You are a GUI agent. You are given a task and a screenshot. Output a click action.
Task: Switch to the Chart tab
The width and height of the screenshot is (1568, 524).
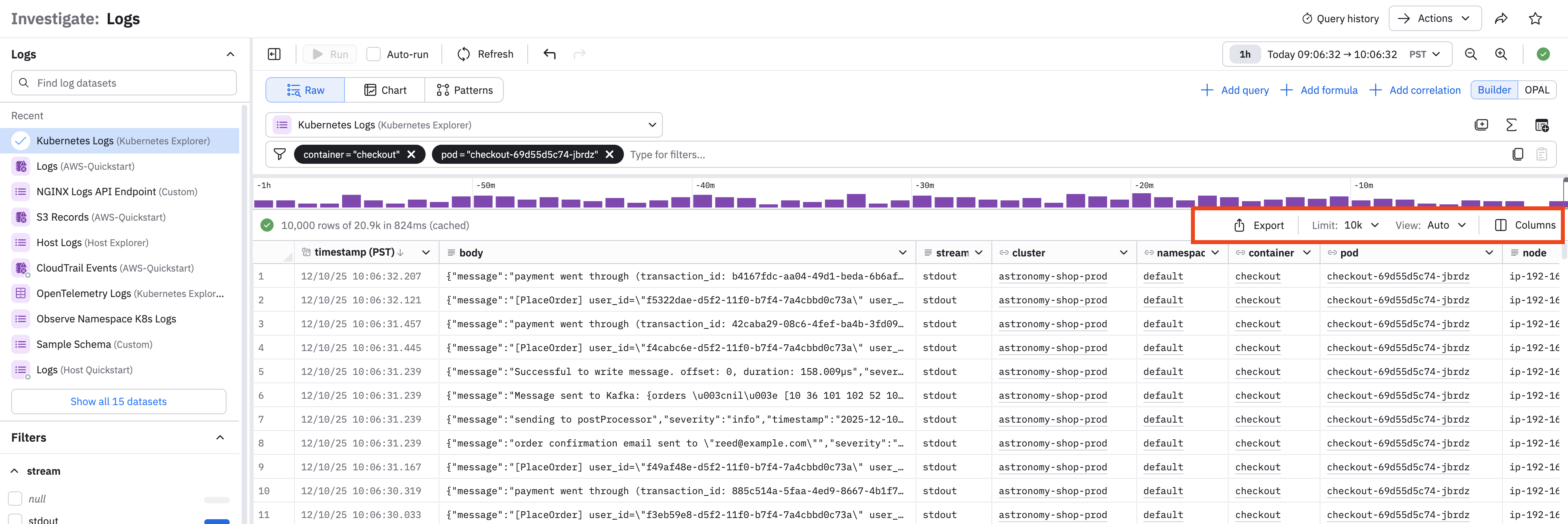pyautogui.click(x=385, y=90)
